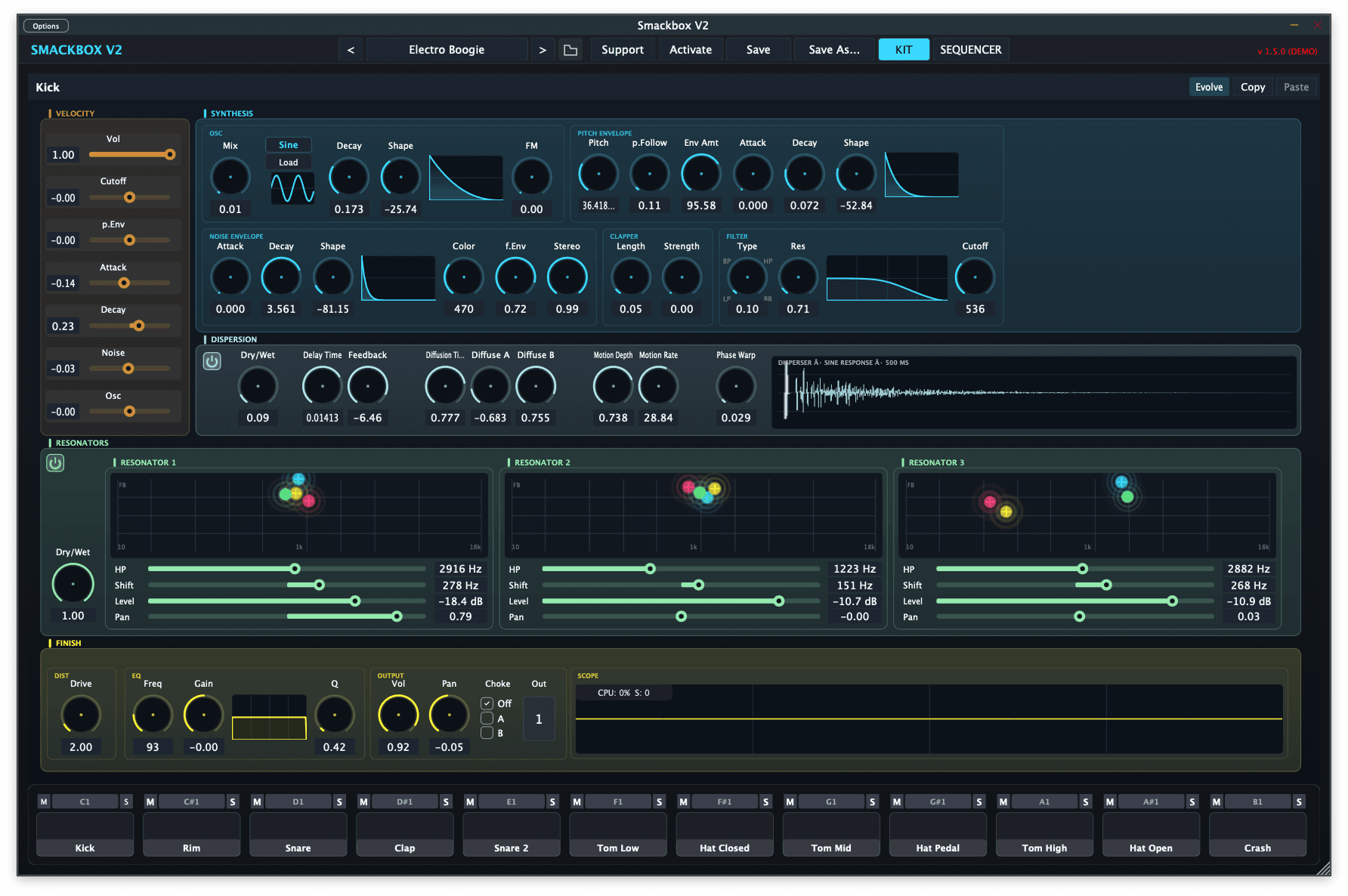Click the pink node in Resonator 3 graph
The height and width of the screenshot is (896, 1348).
[990, 502]
